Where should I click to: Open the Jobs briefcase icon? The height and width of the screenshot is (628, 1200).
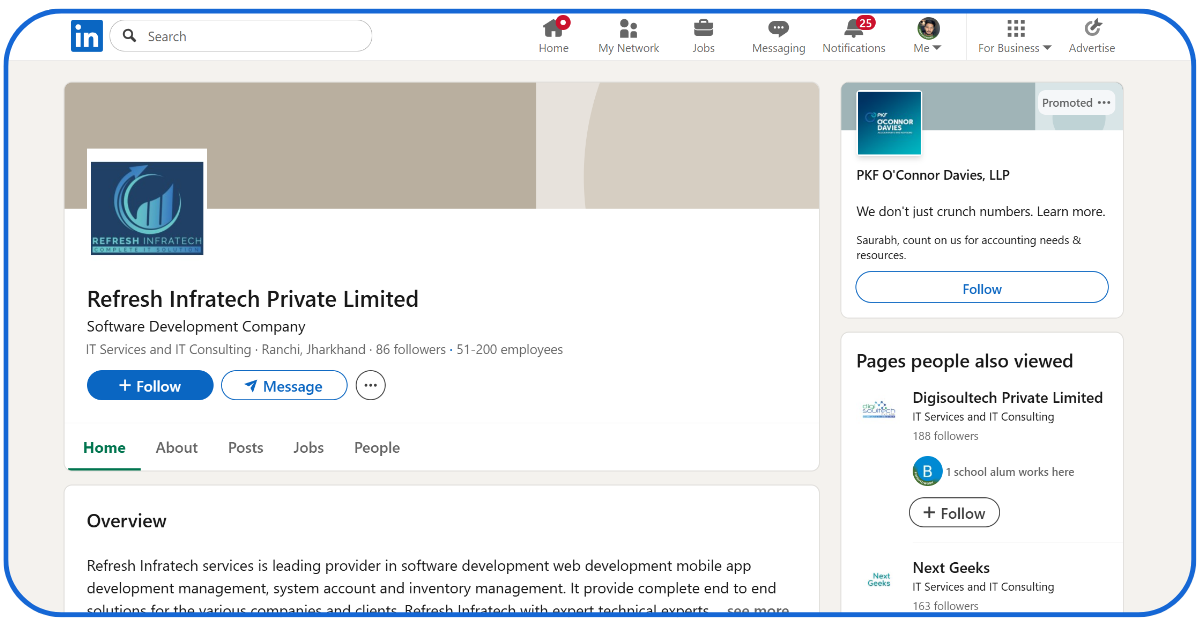click(704, 28)
